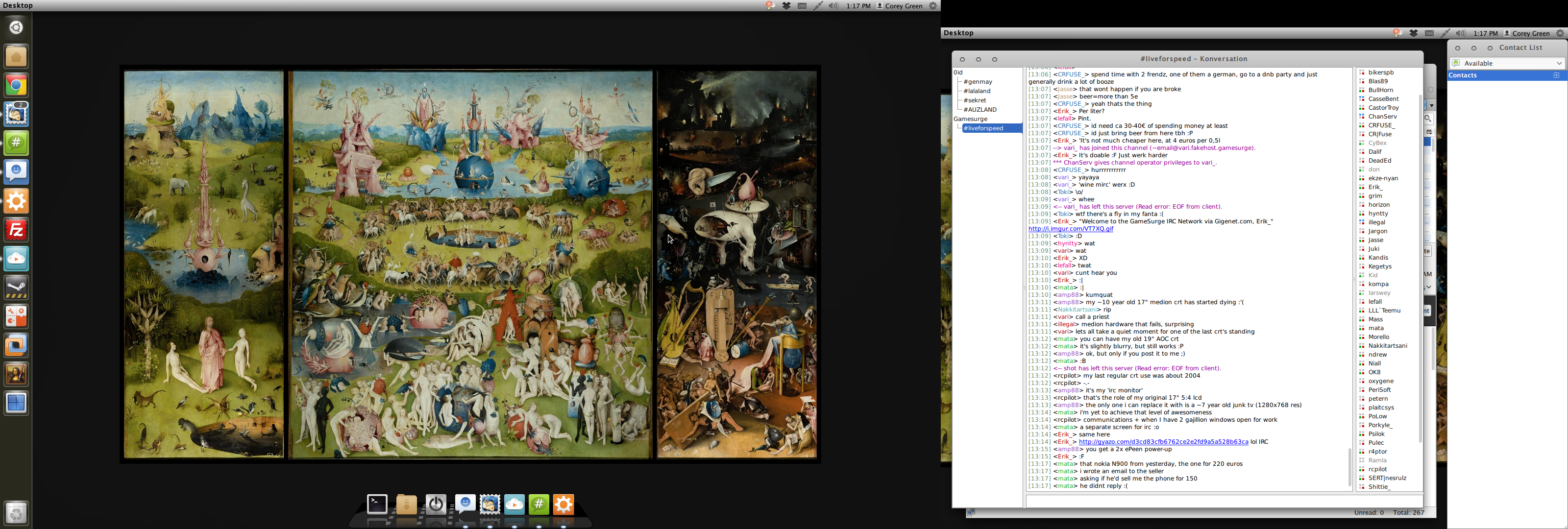Open the Home folder launcher icon
1568x529 pixels.
(17, 57)
